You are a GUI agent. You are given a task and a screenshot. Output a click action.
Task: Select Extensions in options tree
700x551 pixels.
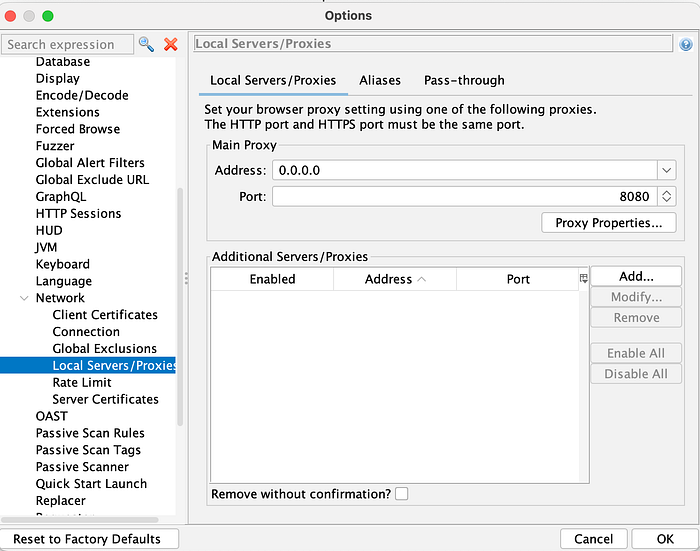67,112
